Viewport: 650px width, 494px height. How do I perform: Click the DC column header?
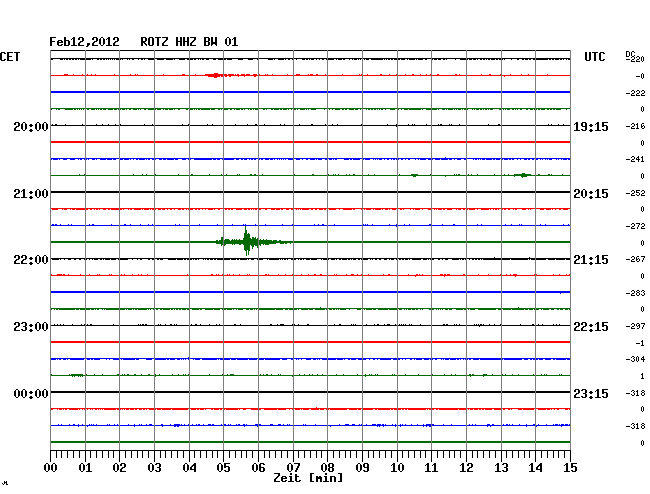[x=630, y=54]
